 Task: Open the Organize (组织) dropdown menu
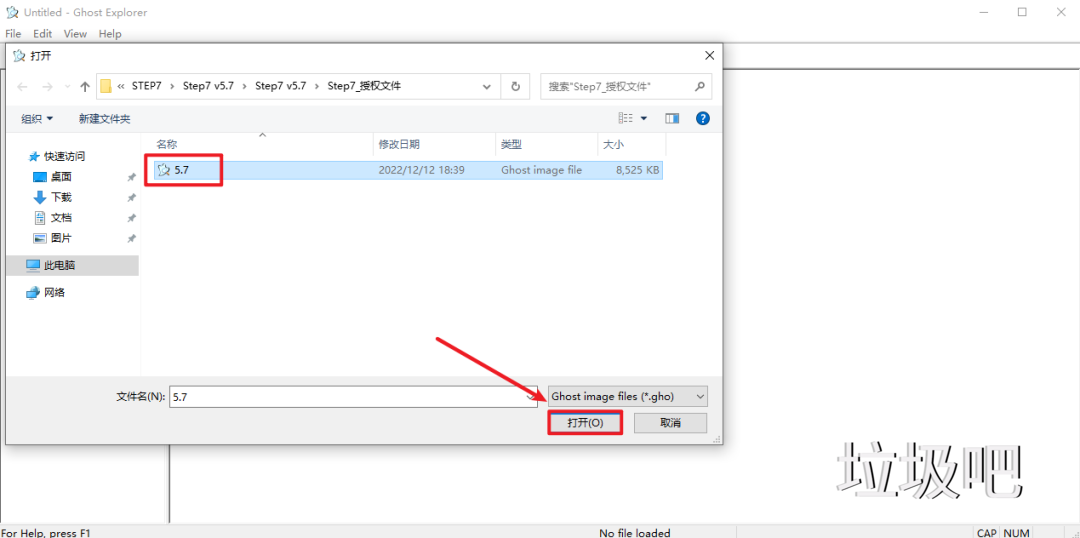(37, 118)
